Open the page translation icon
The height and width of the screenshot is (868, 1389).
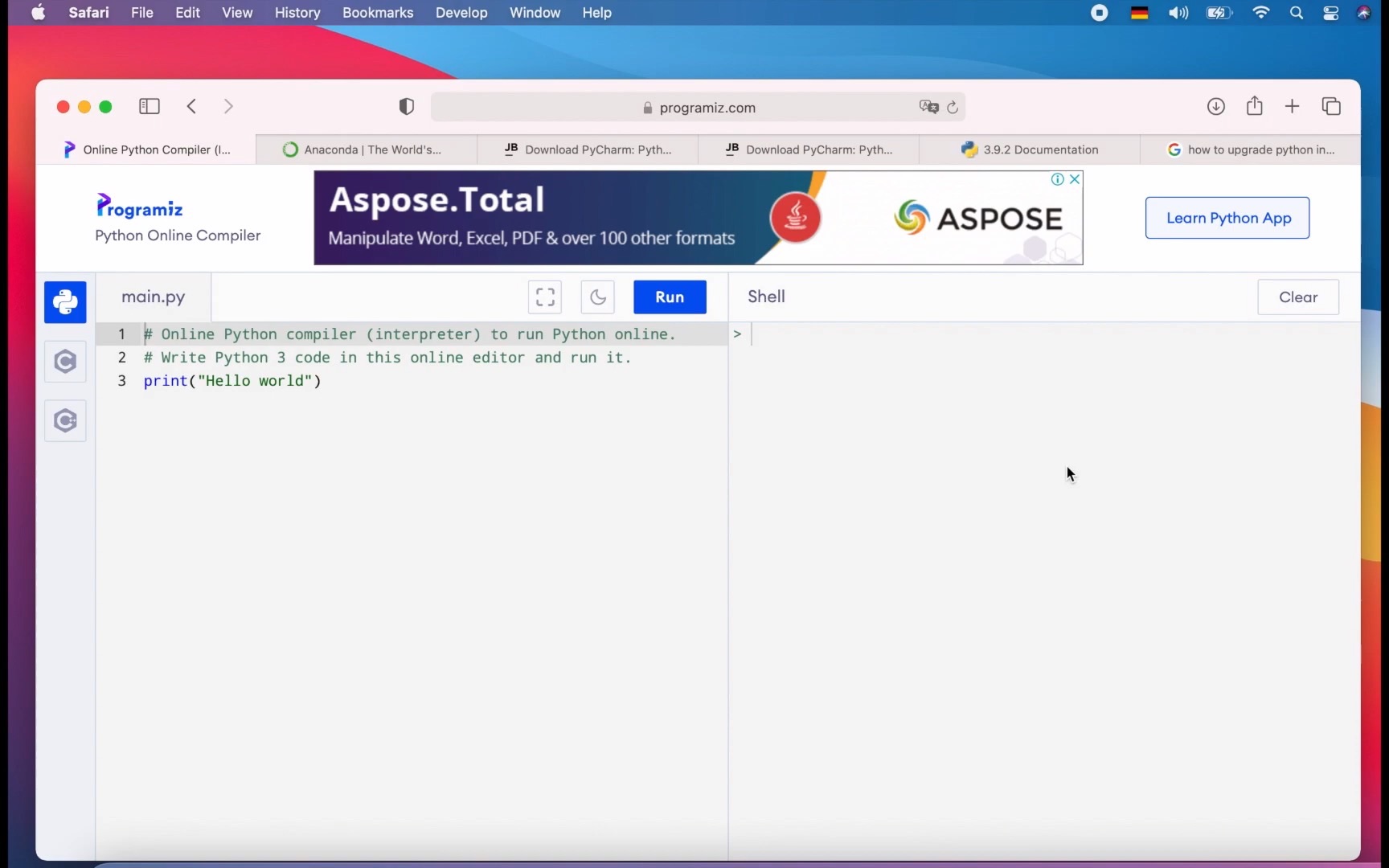tap(929, 107)
